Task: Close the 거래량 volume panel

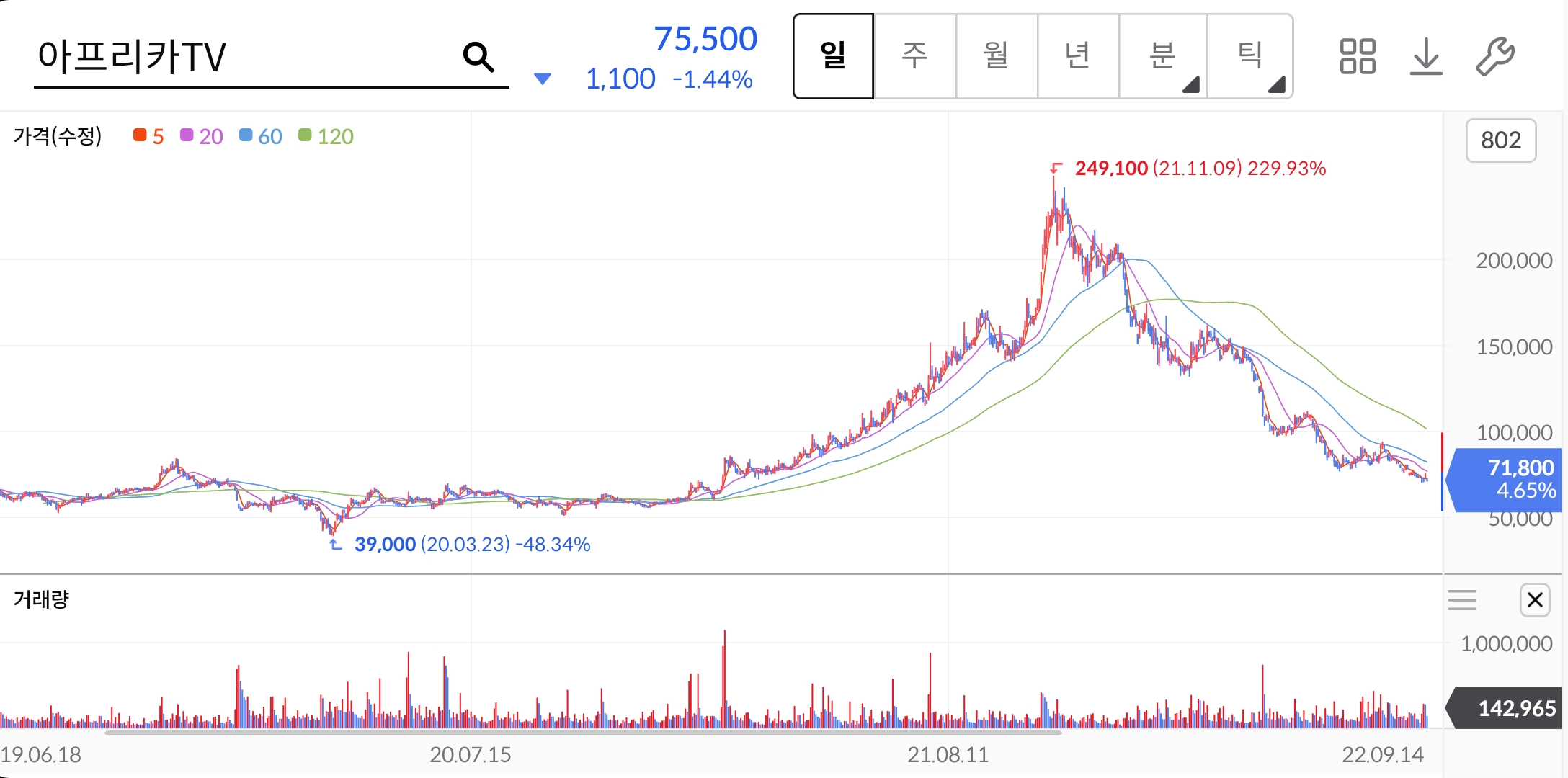Action: tap(1534, 599)
